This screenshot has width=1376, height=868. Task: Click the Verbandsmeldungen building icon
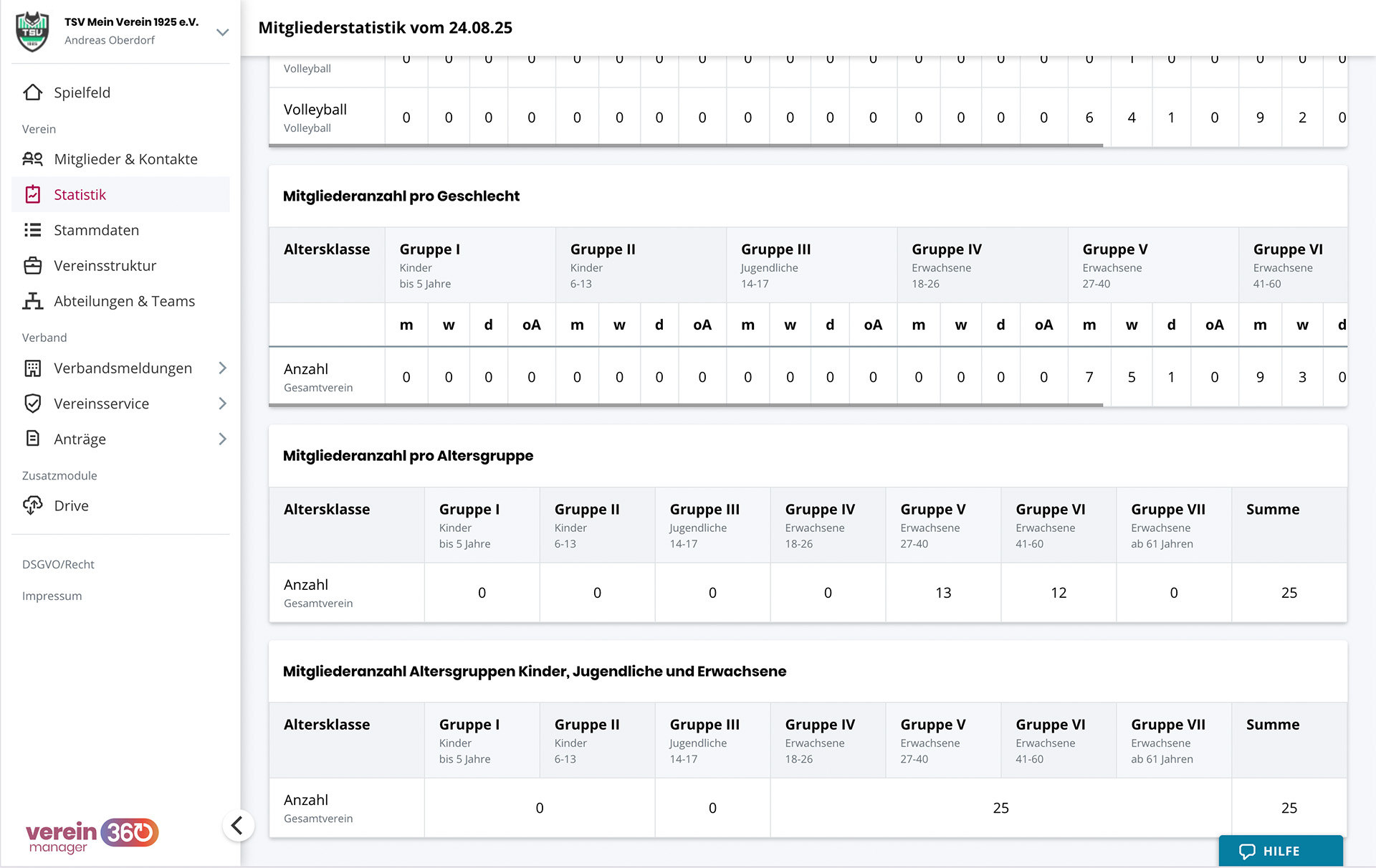pyautogui.click(x=33, y=368)
